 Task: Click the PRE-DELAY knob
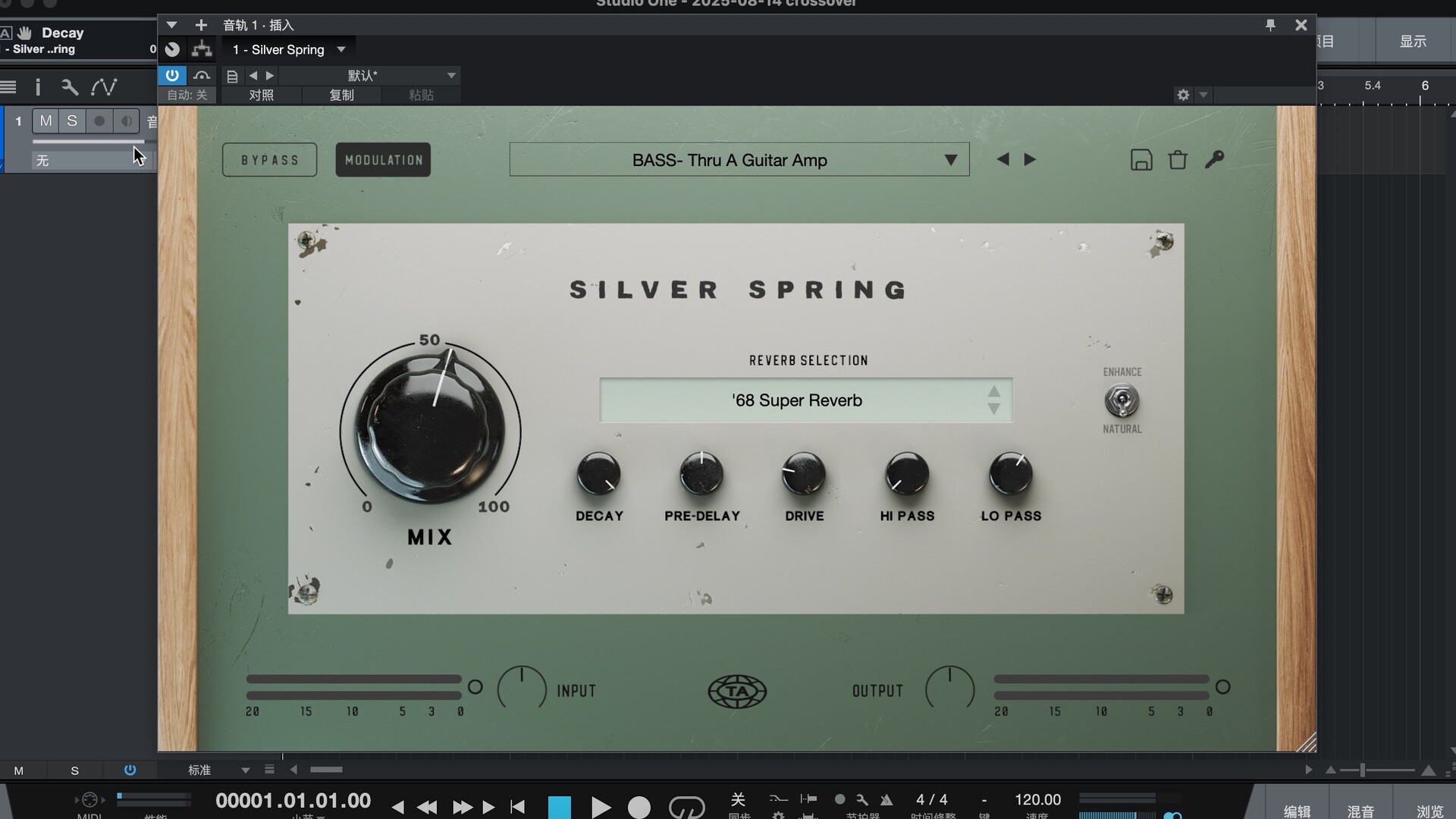(x=701, y=474)
